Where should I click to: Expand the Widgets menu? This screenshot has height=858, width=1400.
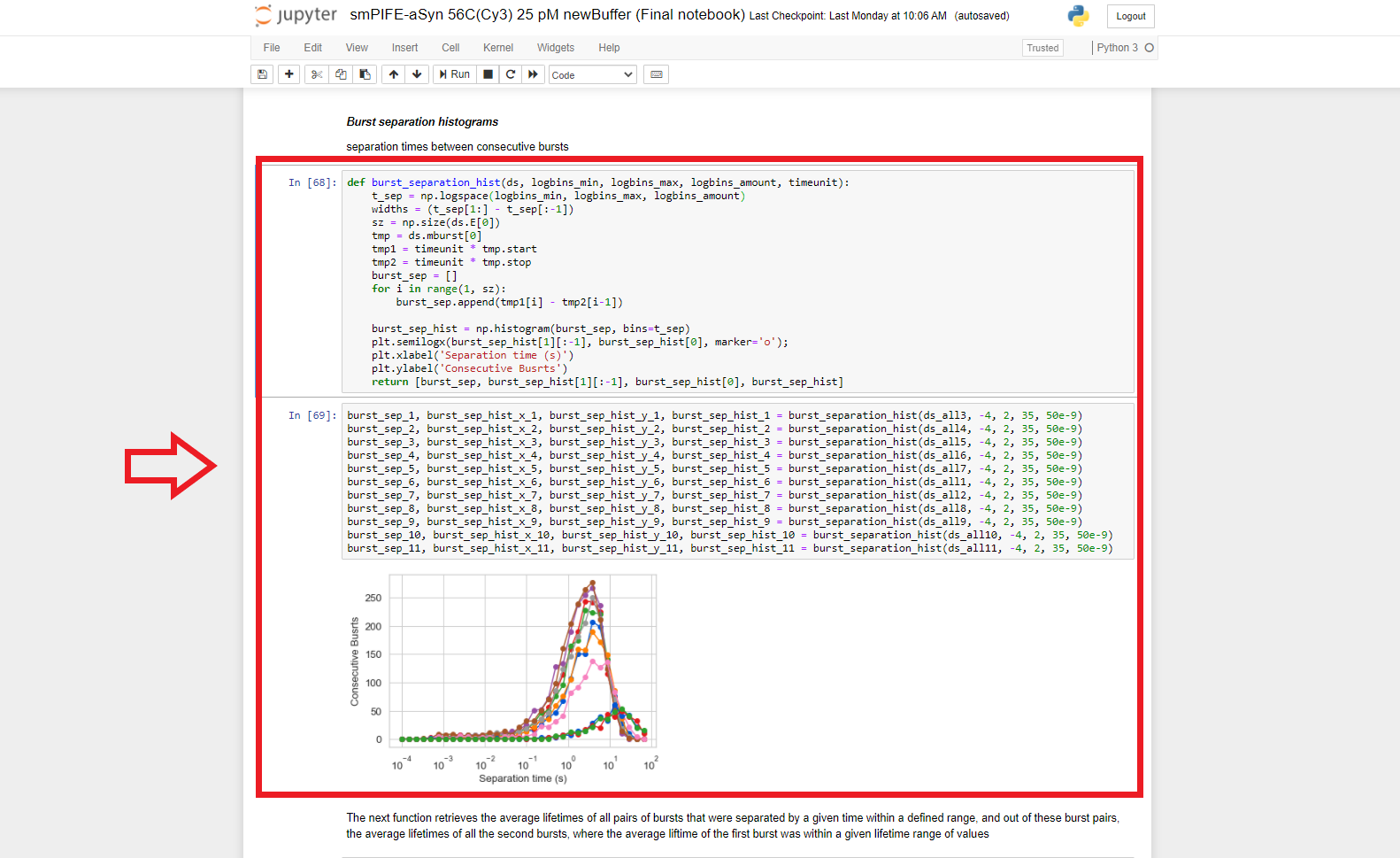pyautogui.click(x=556, y=48)
